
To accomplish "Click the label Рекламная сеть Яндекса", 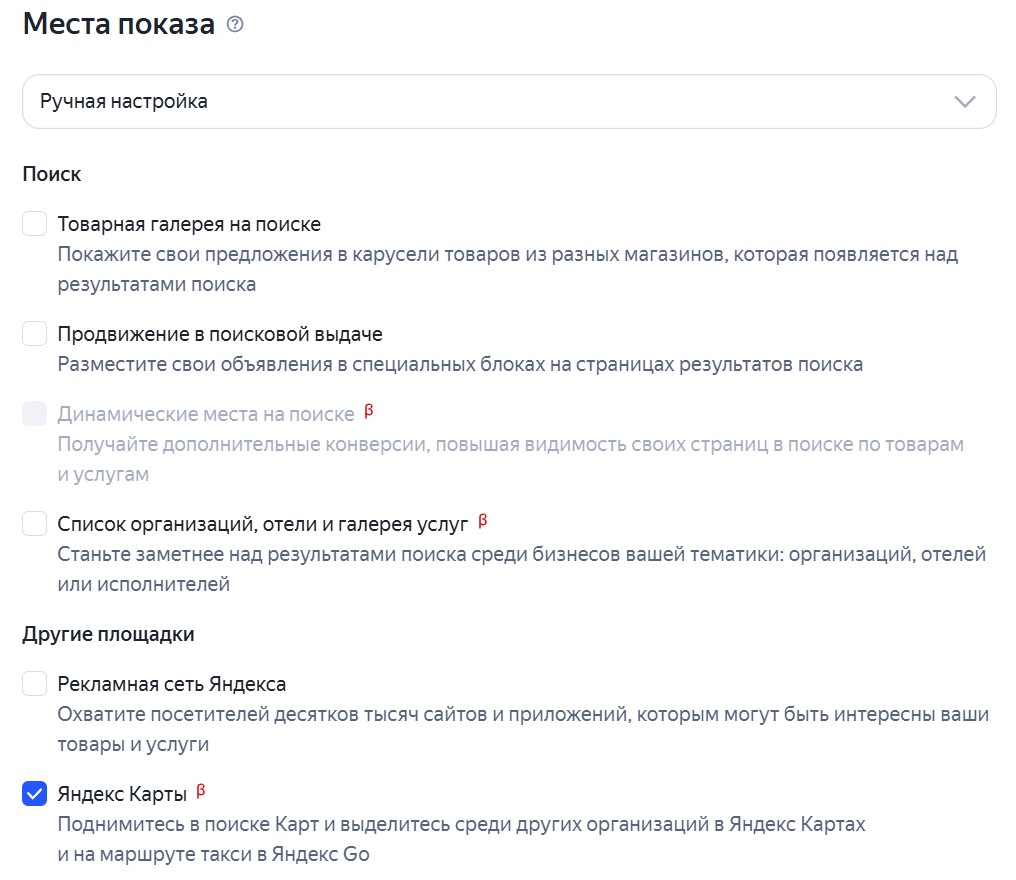I will coord(172,684).
